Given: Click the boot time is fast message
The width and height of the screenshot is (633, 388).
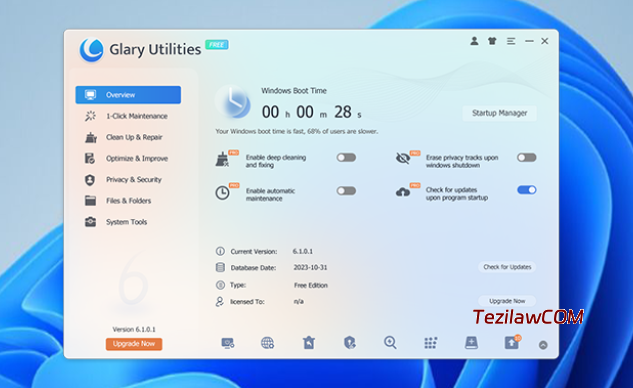Looking at the screenshot, I should point(297,131).
